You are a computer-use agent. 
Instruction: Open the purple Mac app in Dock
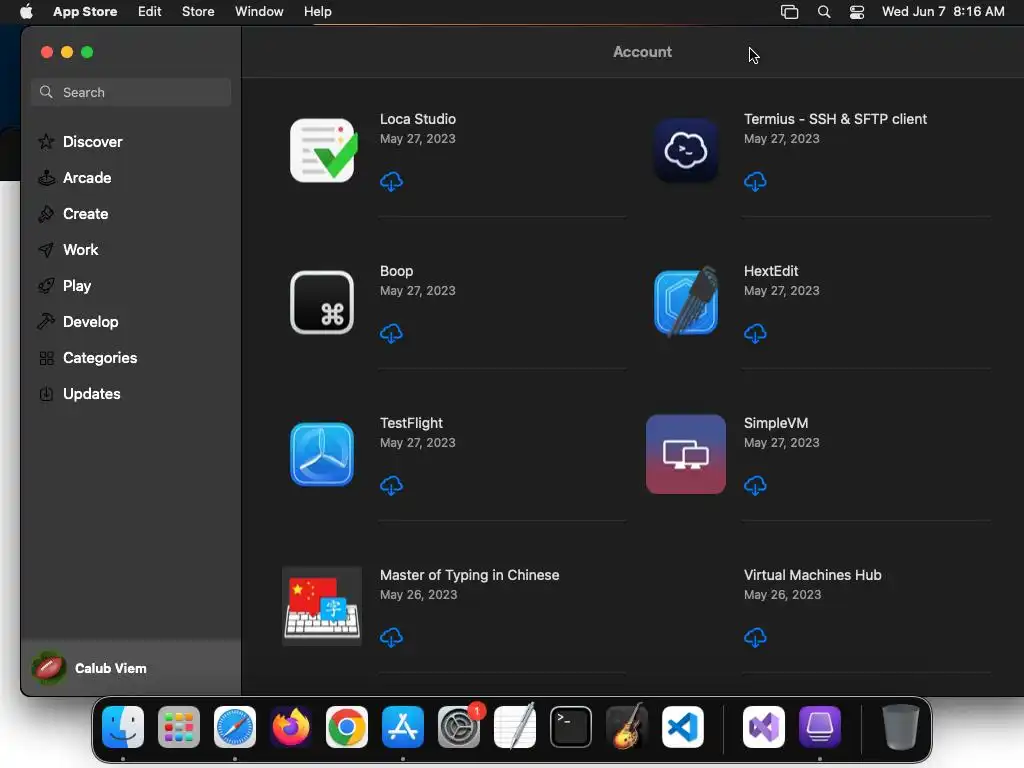tap(820, 727)
